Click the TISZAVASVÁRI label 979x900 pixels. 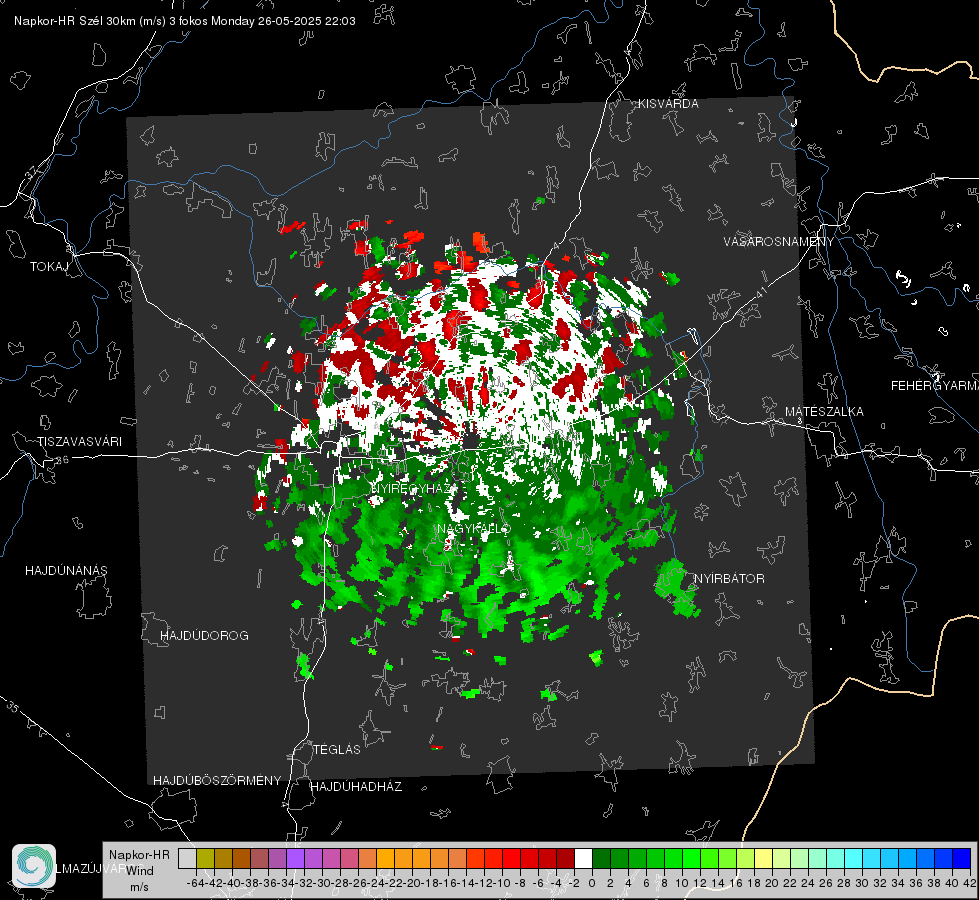(x=79, y=442)
